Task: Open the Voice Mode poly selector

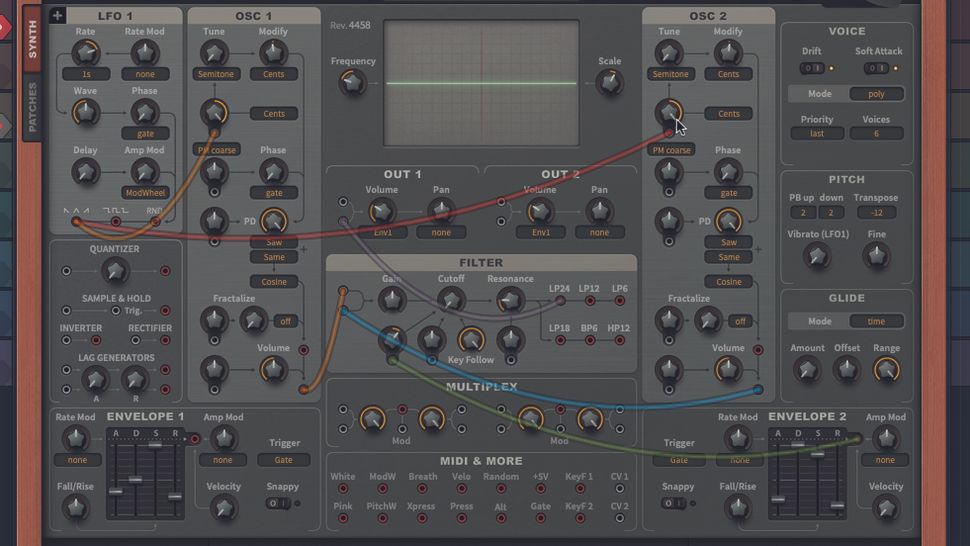Action: pos(876,94)
